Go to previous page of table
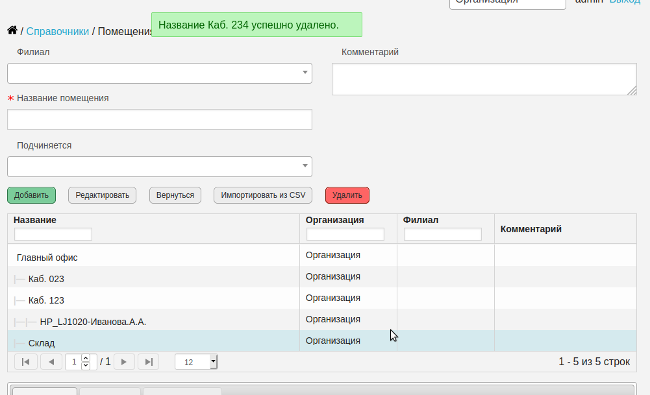Viewport: 650px width, 395px height. 51,362
